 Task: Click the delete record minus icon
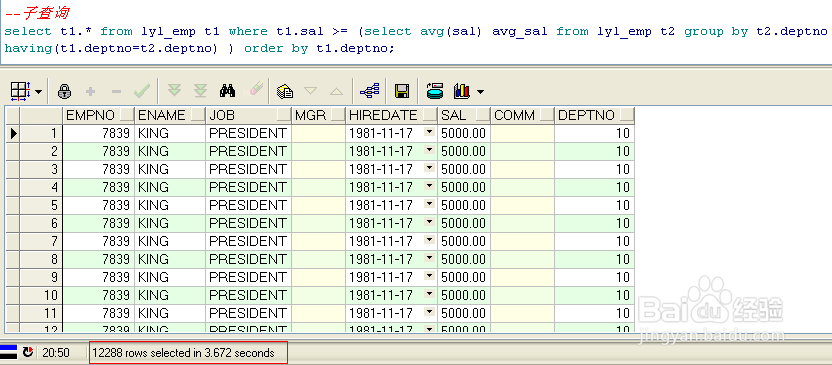[x=116, y=92]
